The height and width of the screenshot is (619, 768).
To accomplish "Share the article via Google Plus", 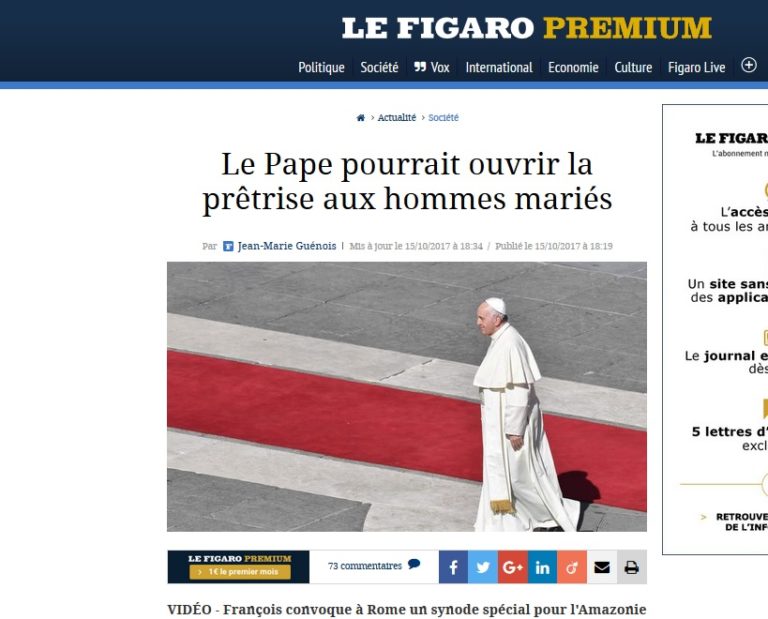I will coord(513,567).
